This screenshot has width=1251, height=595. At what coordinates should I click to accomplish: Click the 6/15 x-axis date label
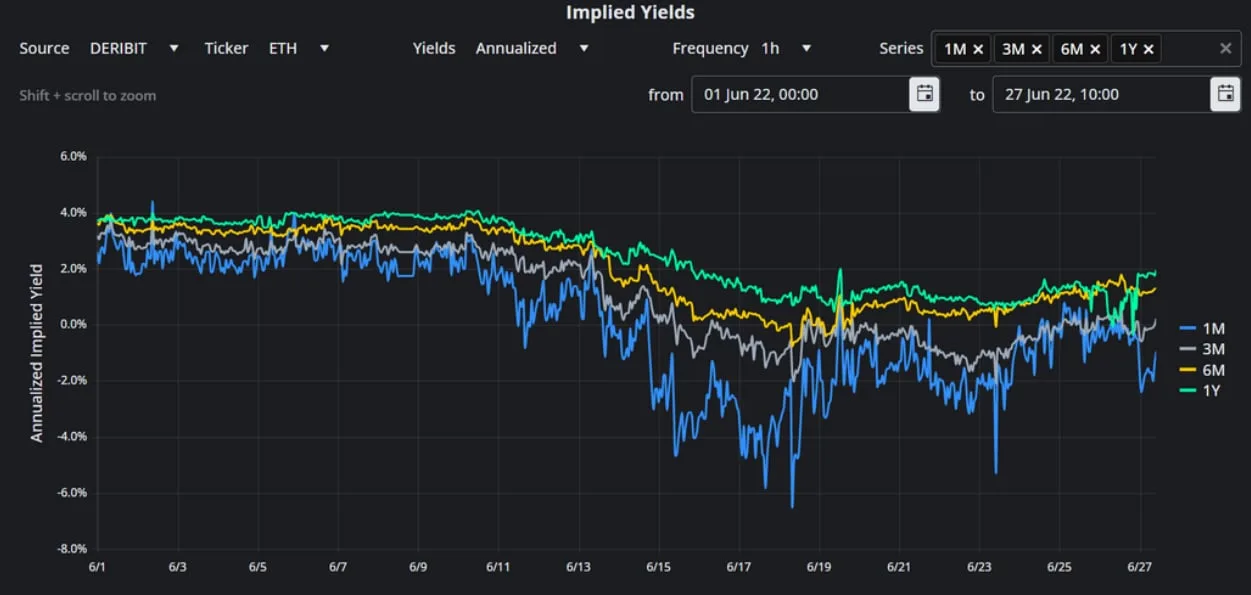658,567
